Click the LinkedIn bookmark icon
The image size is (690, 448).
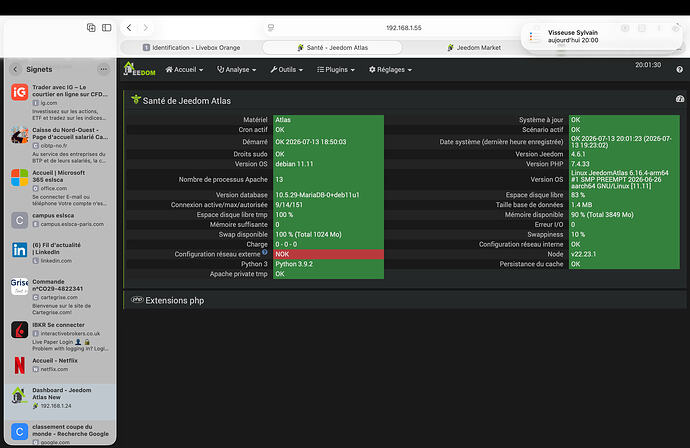19,250
